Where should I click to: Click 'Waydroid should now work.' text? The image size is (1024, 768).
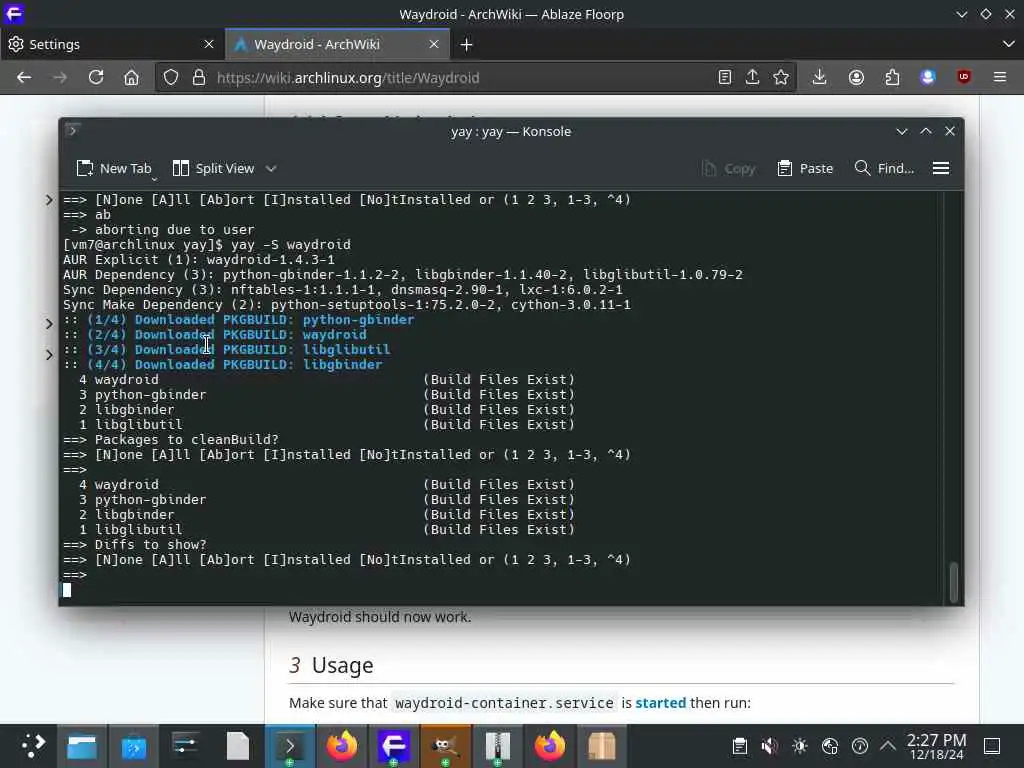(379, 617)
